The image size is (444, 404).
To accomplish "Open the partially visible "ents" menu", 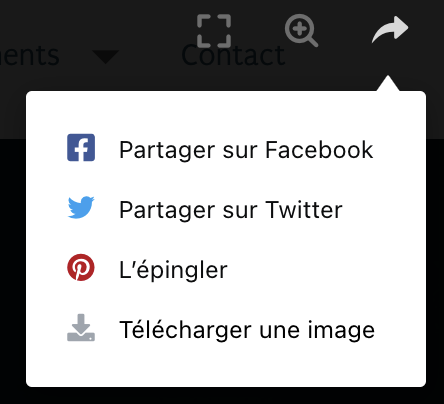I will tap(29, 55).
